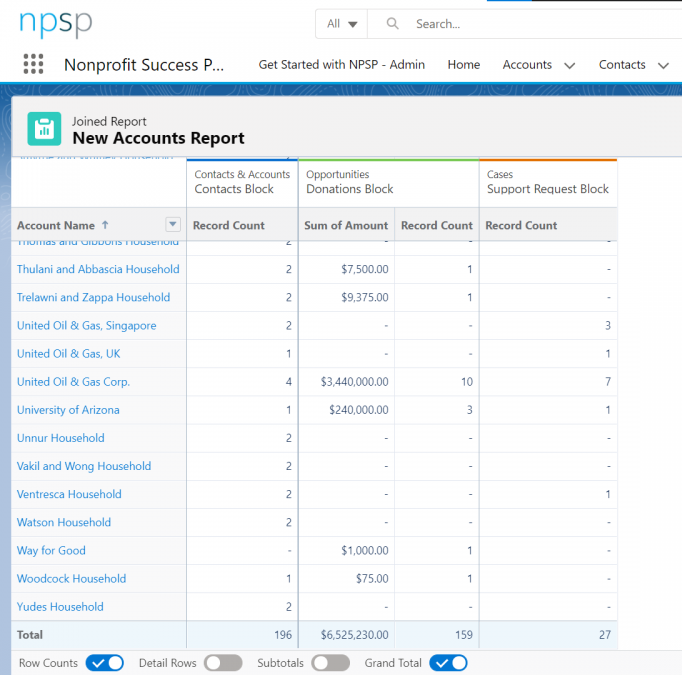Image resolution: width=682 pixels, height=675 pixels.
Task: Open Vakil and Wong Household account
Action: tap(84, 466)
